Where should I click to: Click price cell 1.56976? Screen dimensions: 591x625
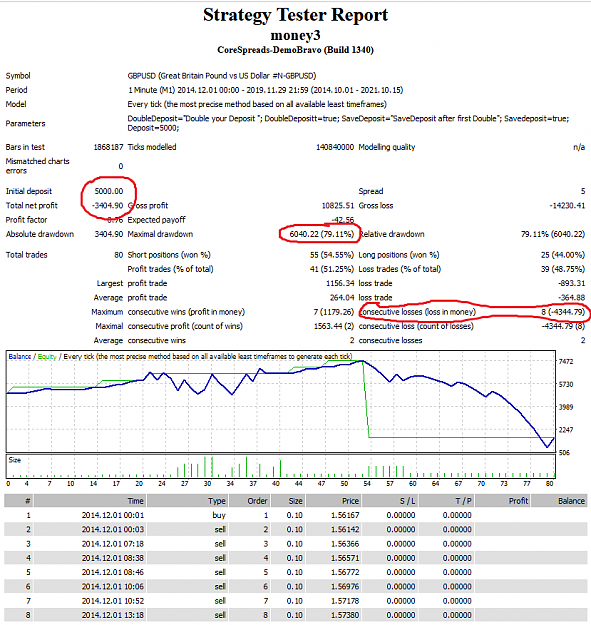coord(345,587)
